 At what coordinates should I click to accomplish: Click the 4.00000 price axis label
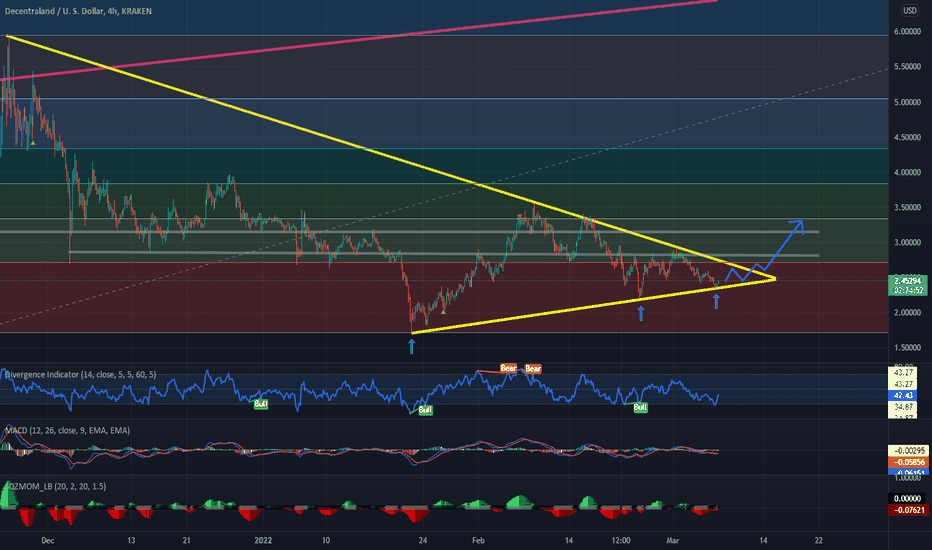907,172
